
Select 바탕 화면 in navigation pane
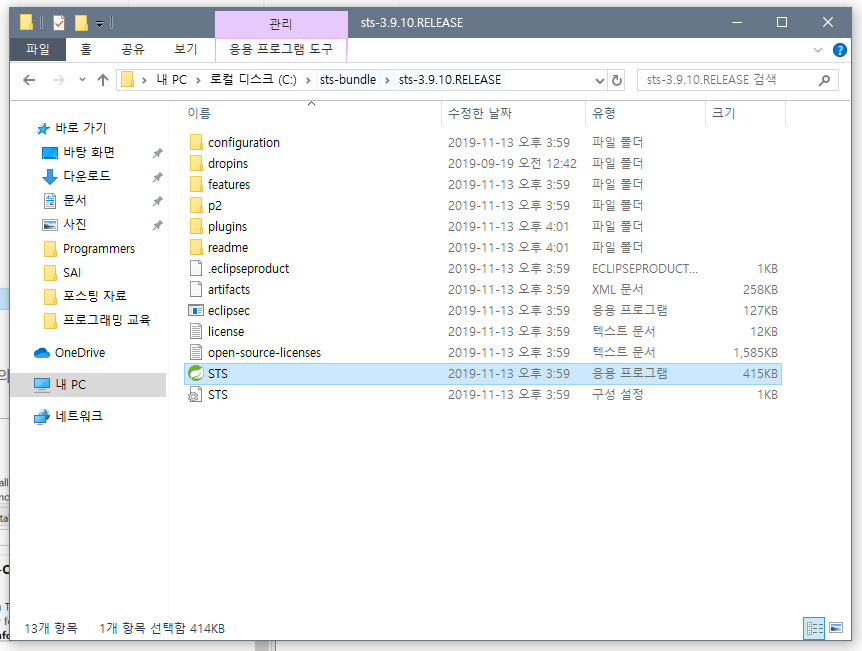click(88, 152)
